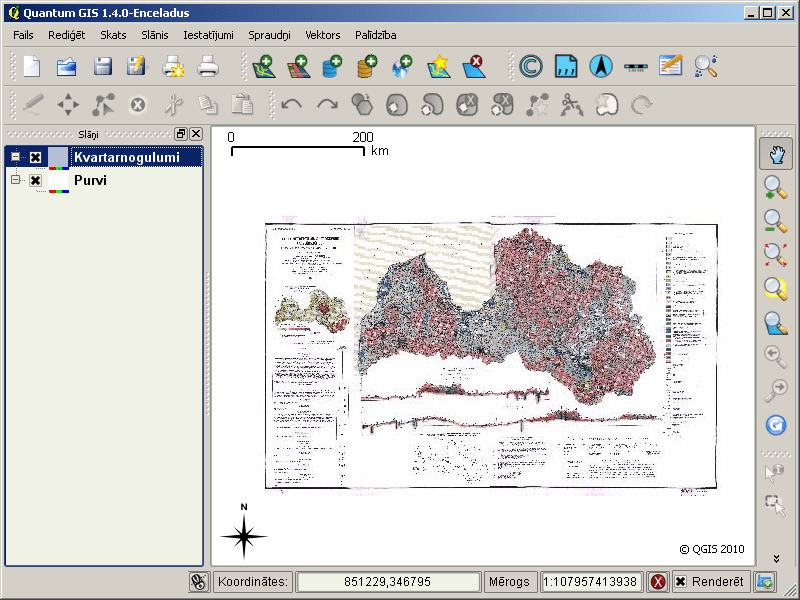Add a vector layer
This screenshot has height=600, width=800.
[x=264, y=66]
